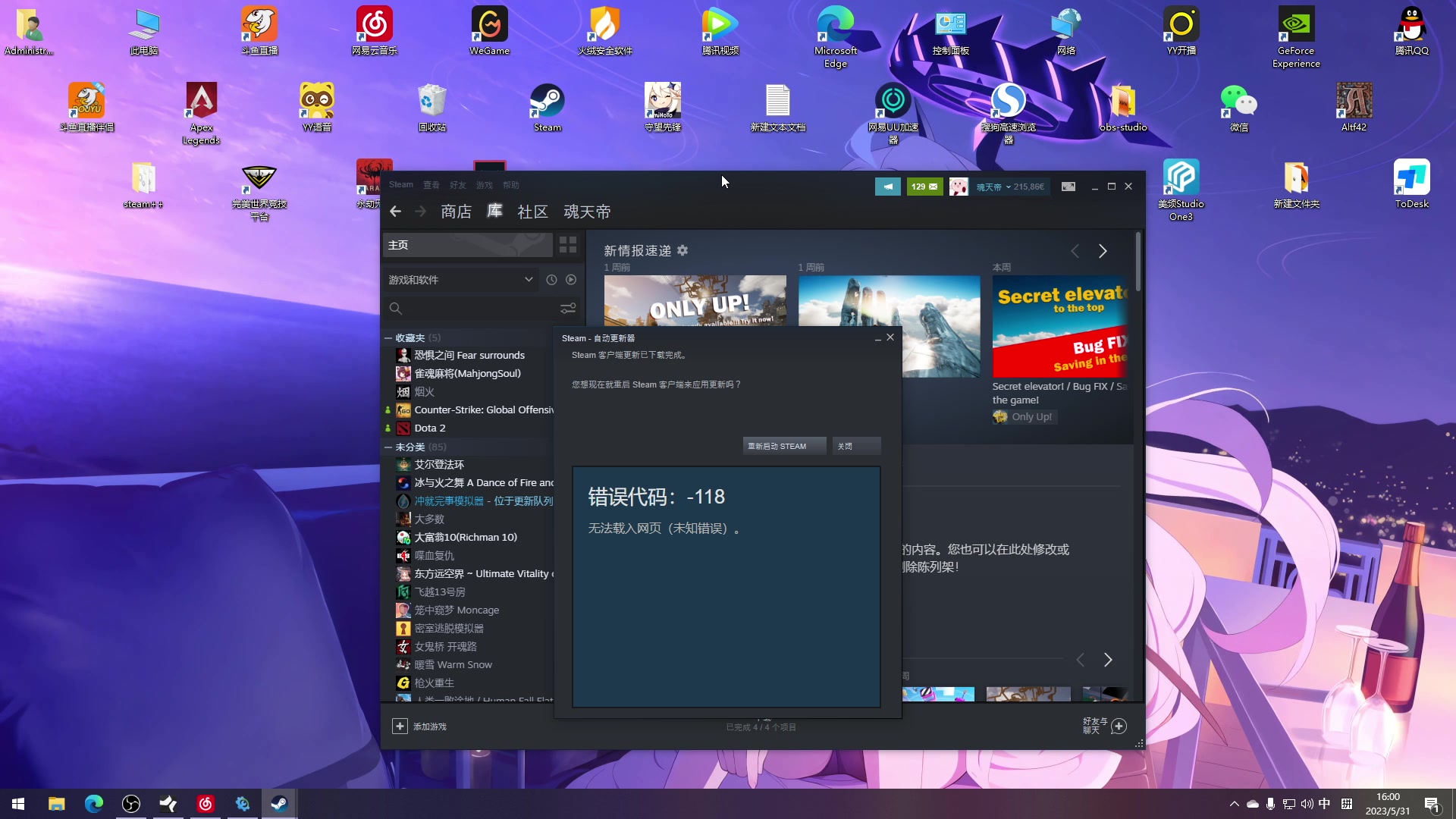Click the advanced filter sliders icon
Screen dimensions: 1456x819
tap(568, 309)
